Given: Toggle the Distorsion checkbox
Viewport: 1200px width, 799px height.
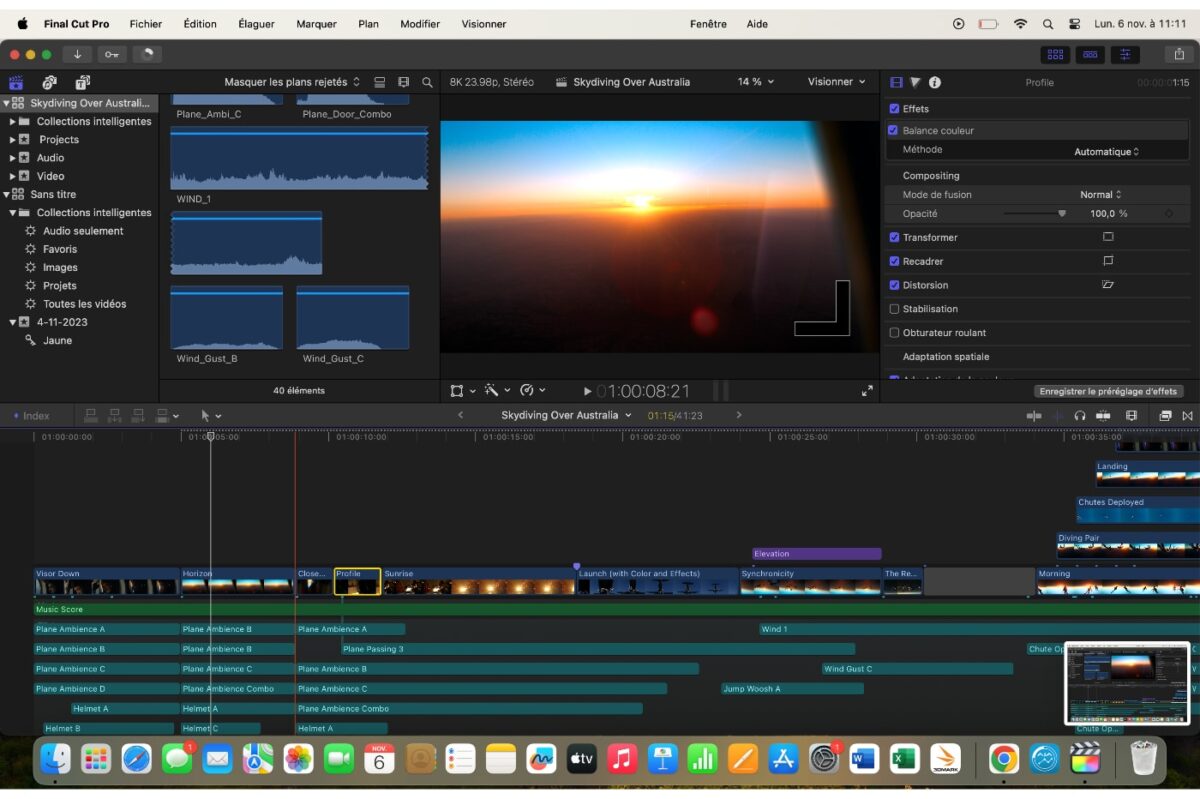Looking at the screenshot, I should pos(894,285).
